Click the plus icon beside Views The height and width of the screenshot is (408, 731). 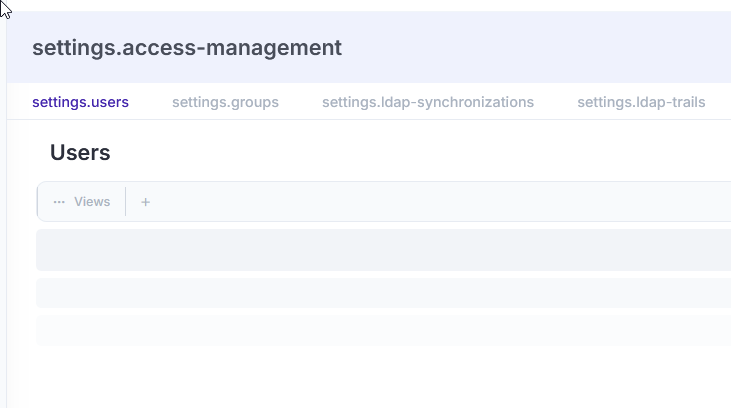pos(146,202)
